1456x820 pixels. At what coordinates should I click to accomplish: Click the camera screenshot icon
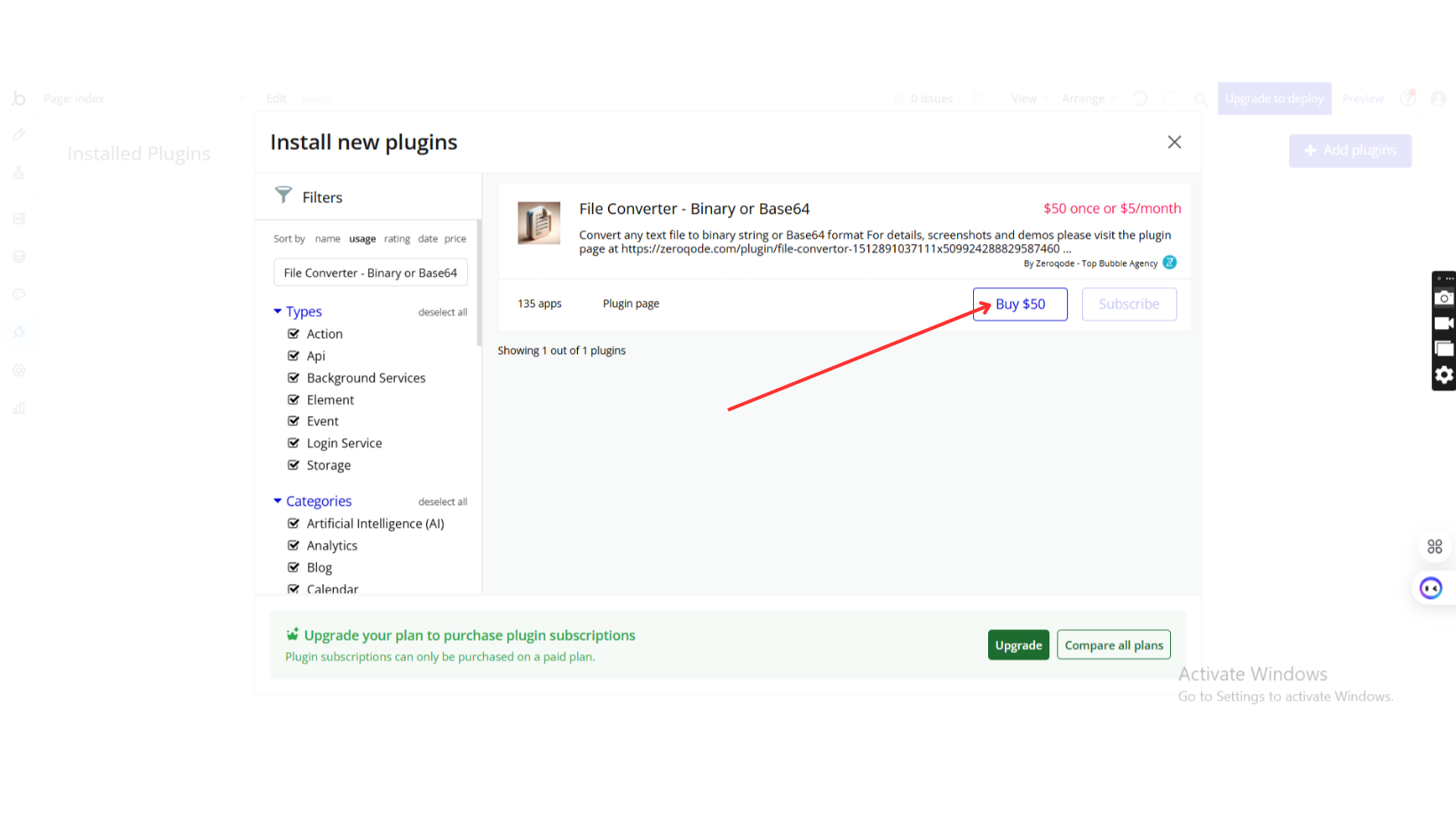(x=1444, y=298)
